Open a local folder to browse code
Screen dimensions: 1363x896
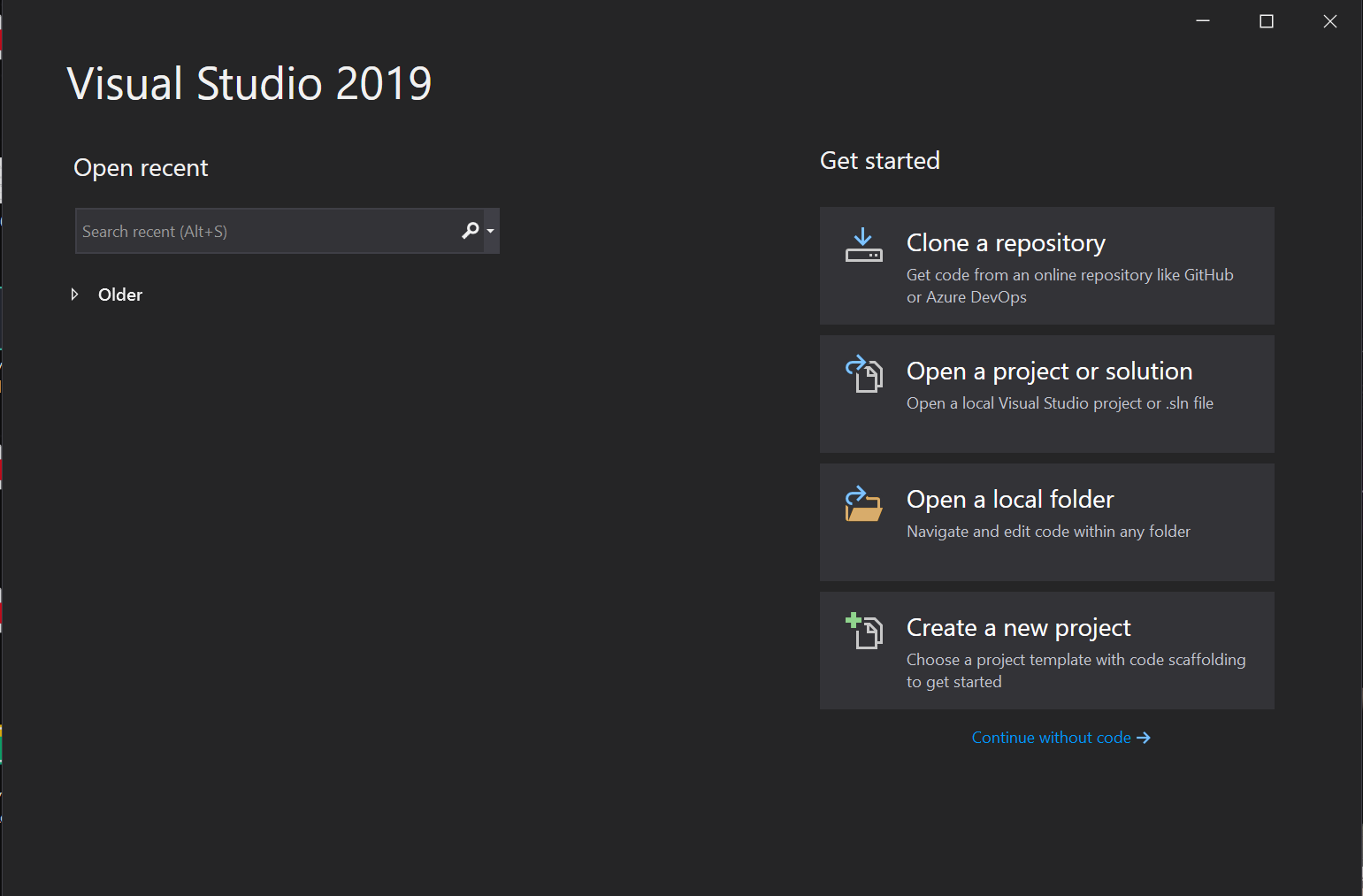[1047, 522]
